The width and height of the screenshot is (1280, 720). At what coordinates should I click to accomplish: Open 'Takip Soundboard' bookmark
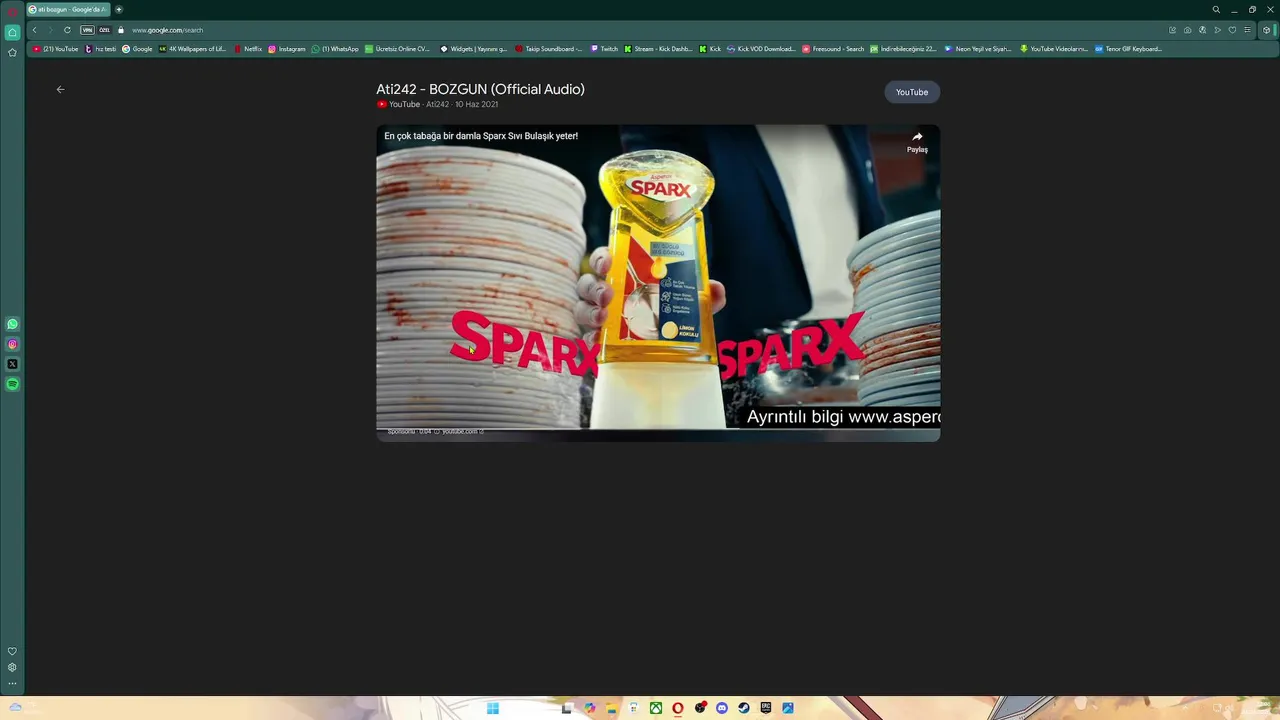click(549, 48)
